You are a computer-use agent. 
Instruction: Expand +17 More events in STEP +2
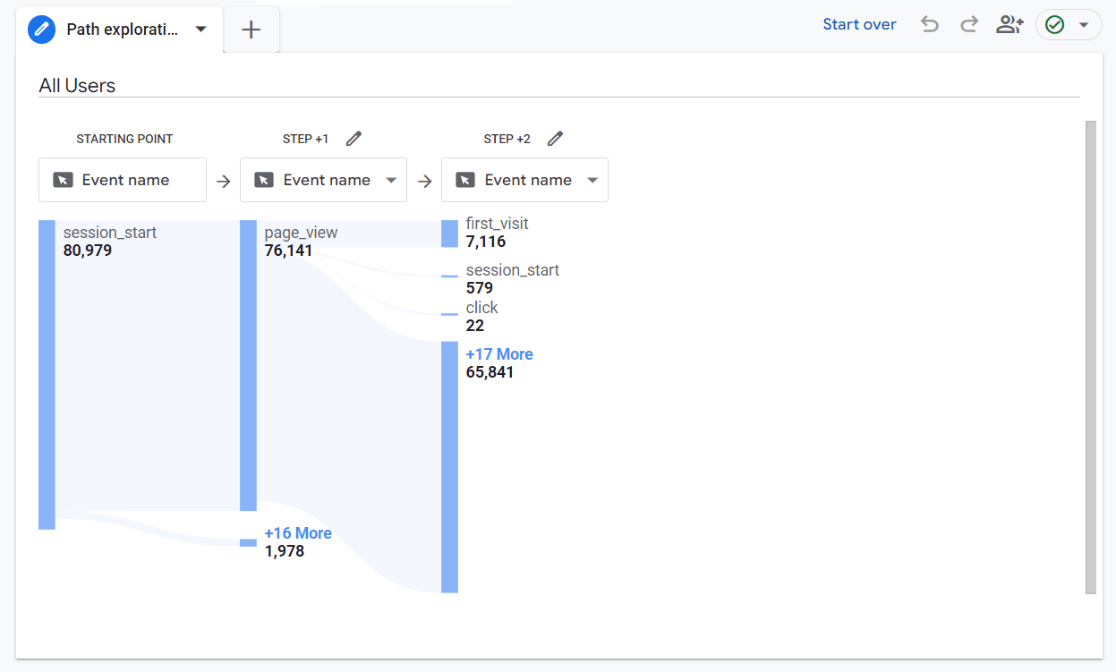click(x=499, y=354)
